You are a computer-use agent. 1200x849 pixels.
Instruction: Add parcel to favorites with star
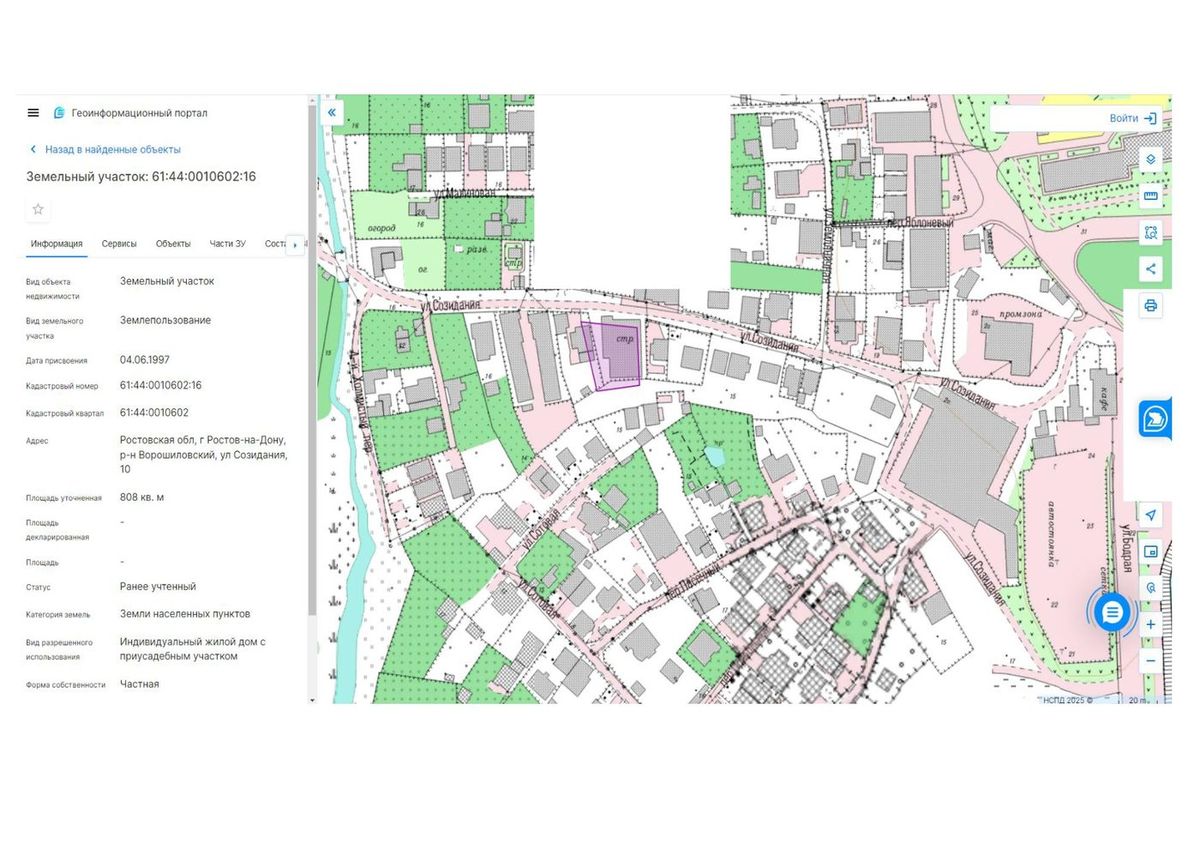[38, 209]
